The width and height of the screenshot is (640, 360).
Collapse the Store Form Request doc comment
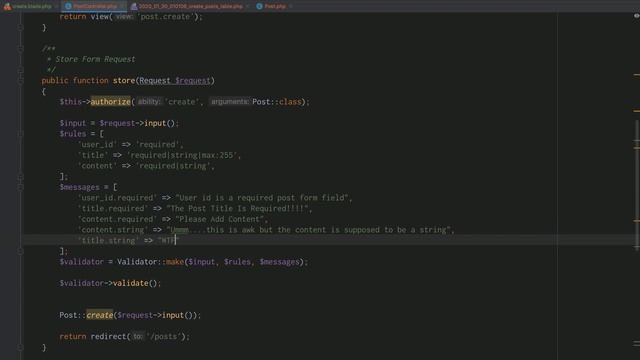tap(20, 49)
